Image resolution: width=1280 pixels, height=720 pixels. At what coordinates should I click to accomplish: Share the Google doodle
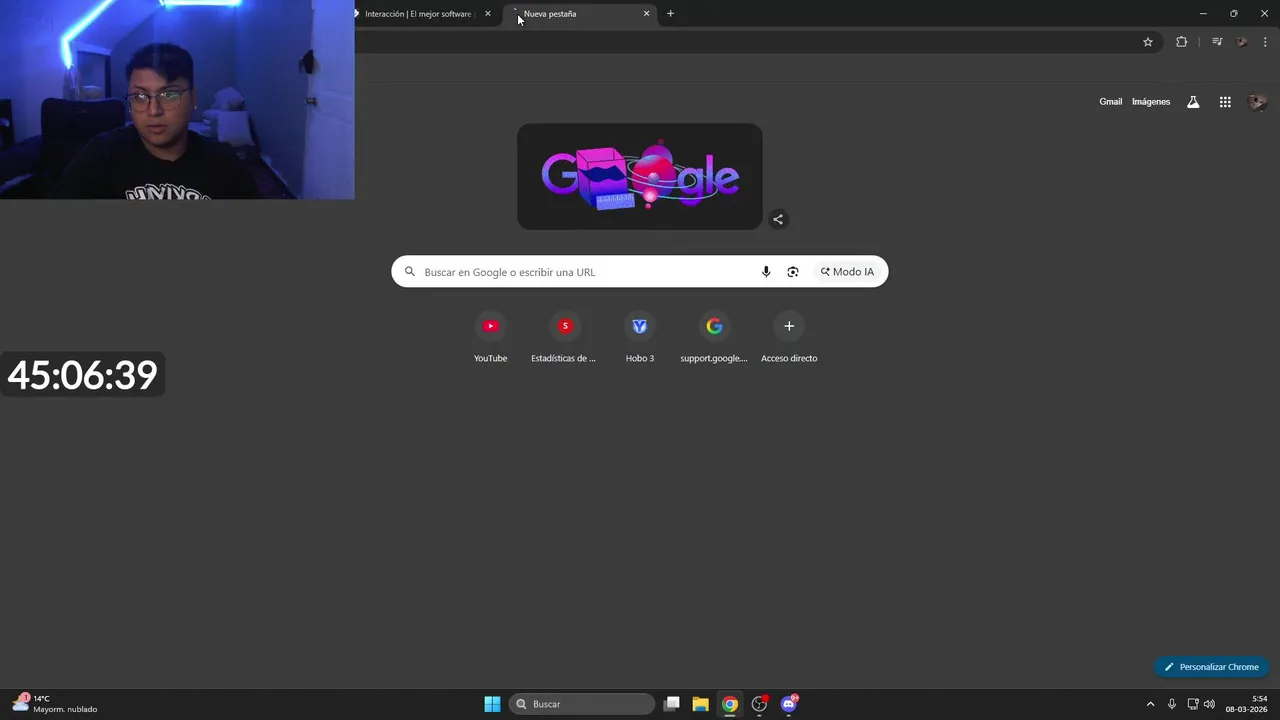pos(778,220)
